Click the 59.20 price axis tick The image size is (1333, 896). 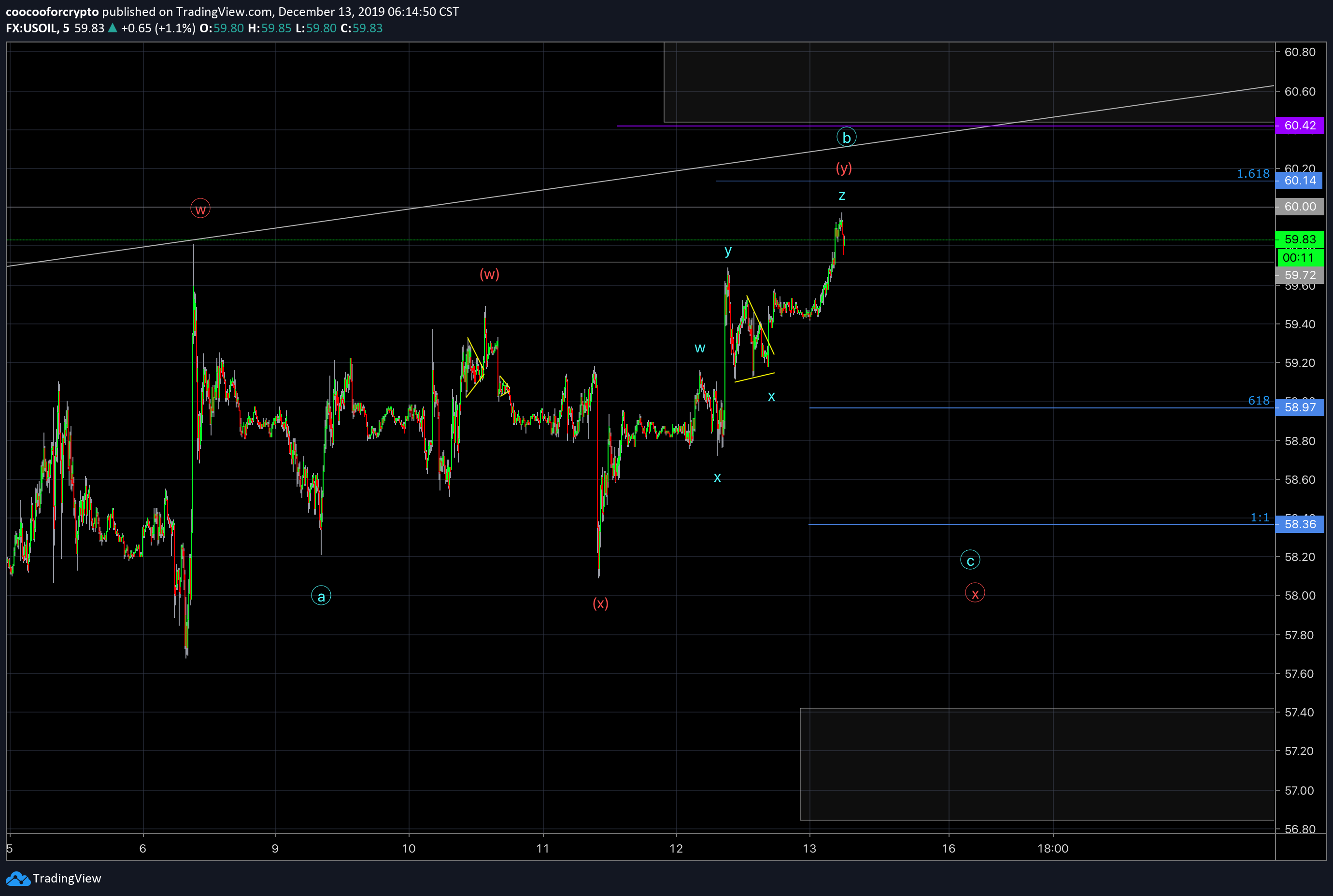pos(1300,363)
